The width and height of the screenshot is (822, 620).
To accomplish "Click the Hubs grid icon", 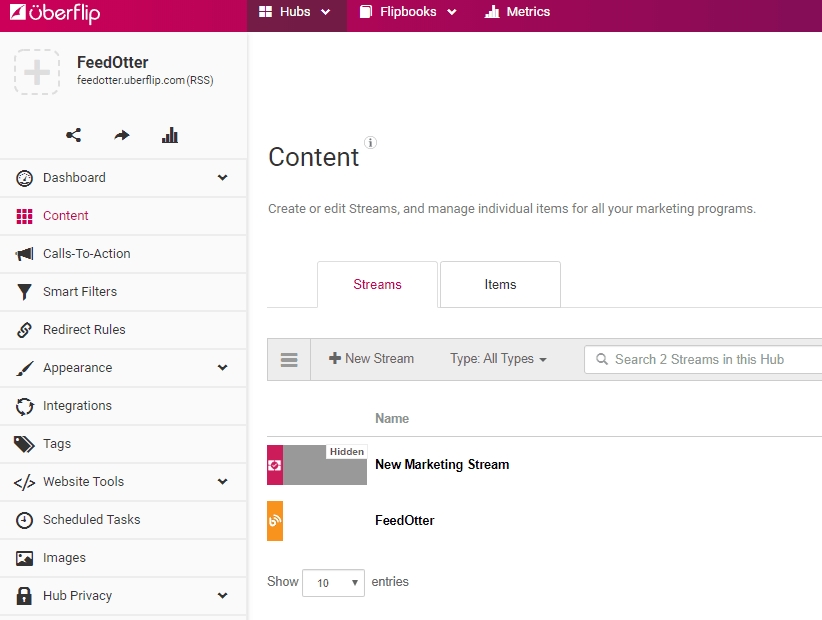I will click(x=266, y=12).
